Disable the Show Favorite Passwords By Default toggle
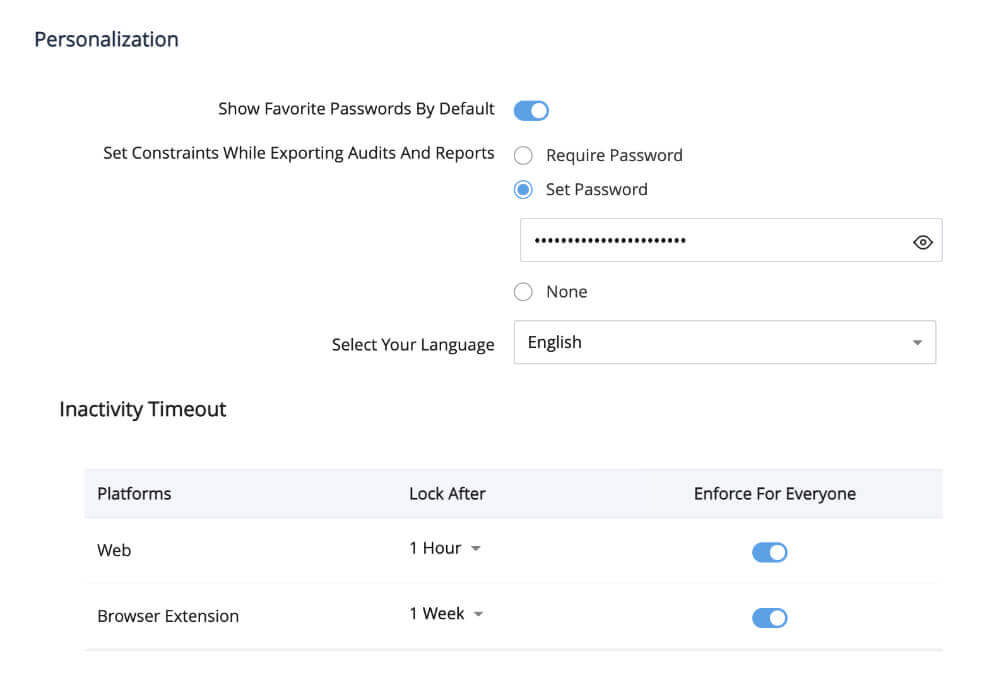The height and width of the screenshot is (694, 982). pos(531,109)
